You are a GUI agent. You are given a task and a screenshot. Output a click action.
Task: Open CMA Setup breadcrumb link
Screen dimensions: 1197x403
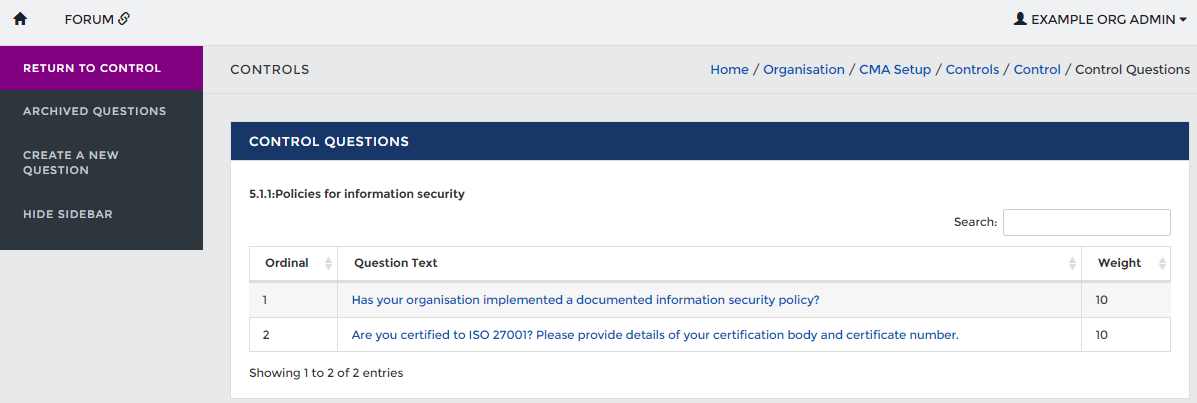(x=894, y=70)
